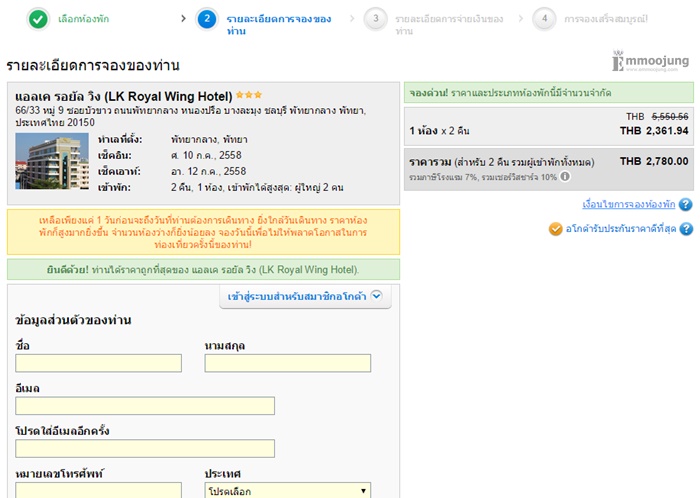Click the หมายเลขโทรศัพท์ phone number field
The height and width of the screenshot is (498, 700).
tap(99, 490)
